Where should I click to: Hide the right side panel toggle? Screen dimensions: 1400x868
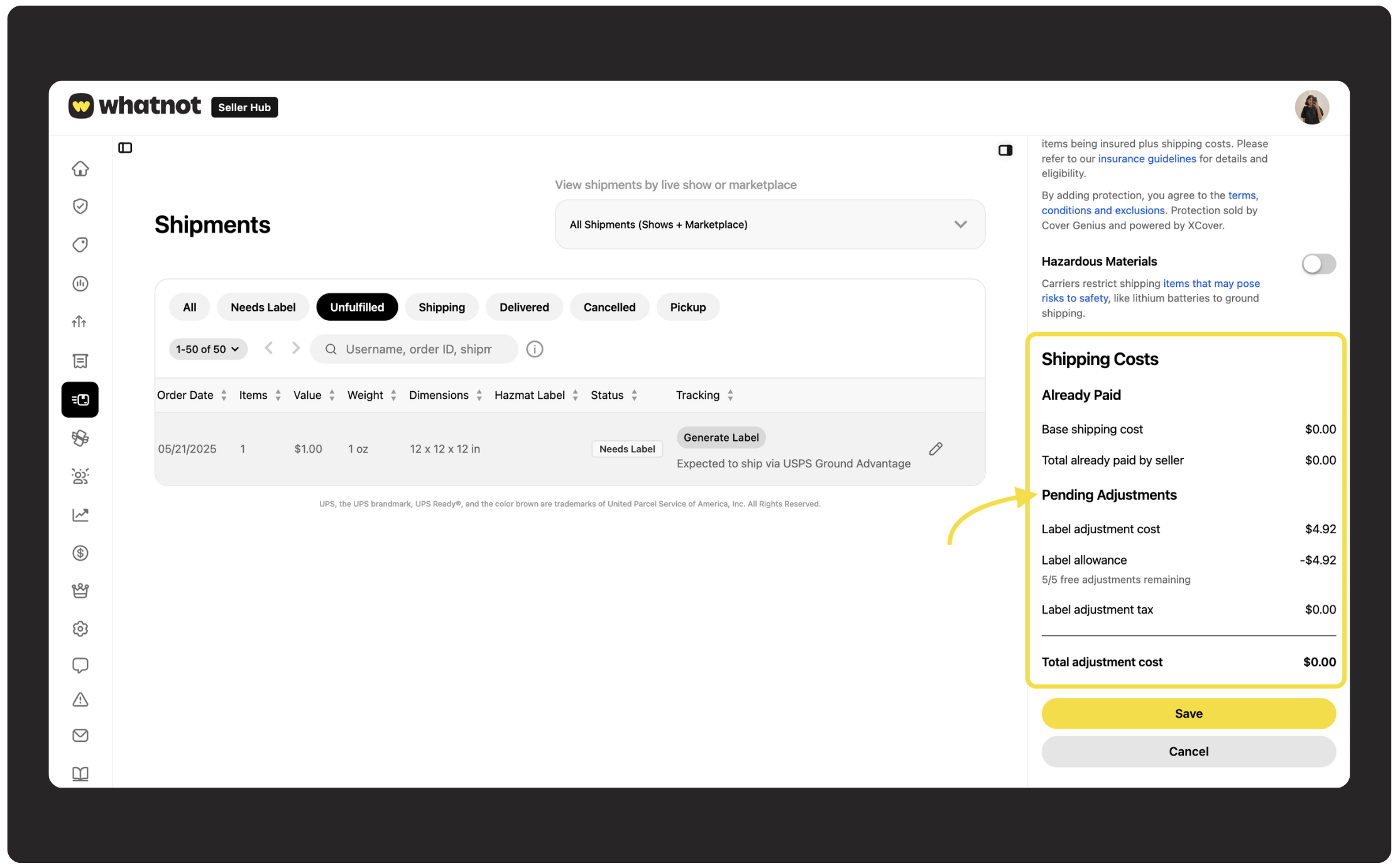coord(1005,150)
